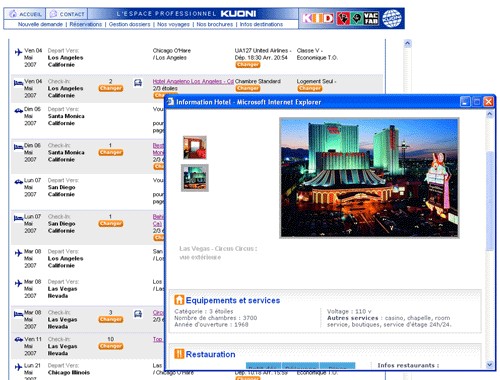Click the Restauration section heading
500x380 pixels.
point(210,354)
